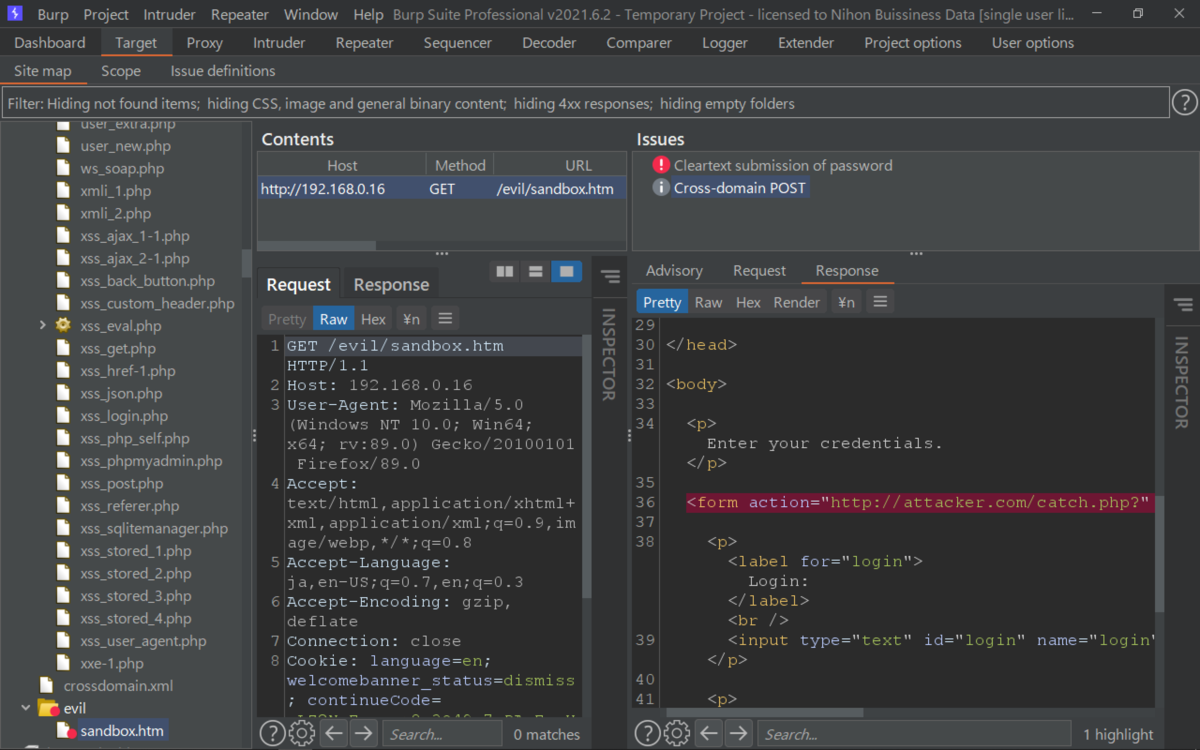Open help for the request search bar
Image resolution: width=1200 pixels, height=750 pixels.
(272, 733)
